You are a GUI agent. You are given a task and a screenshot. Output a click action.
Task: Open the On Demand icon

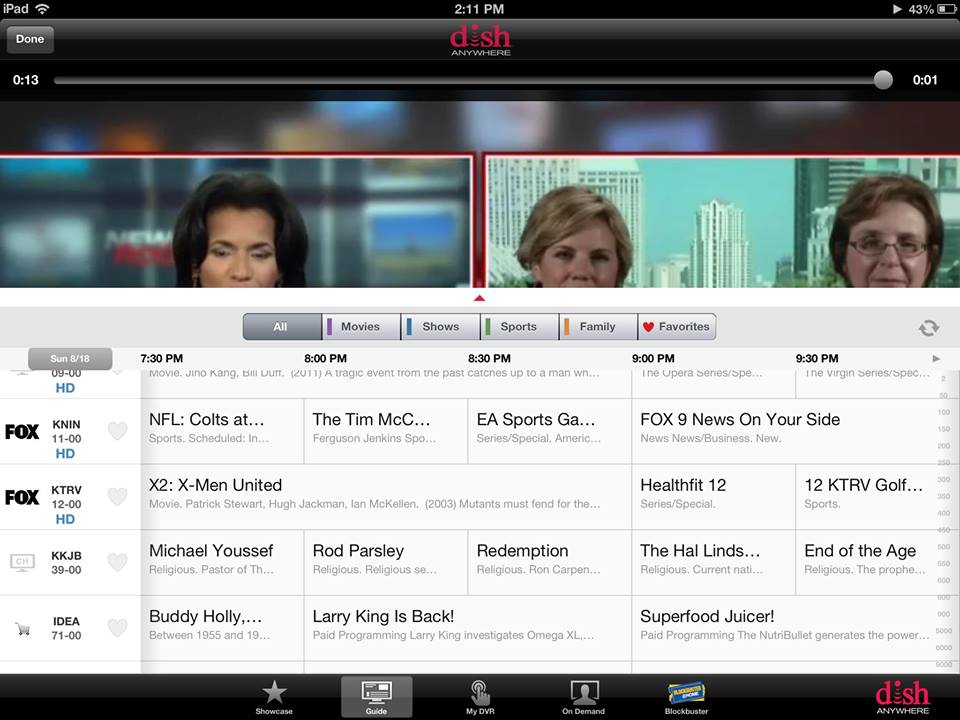coord(583,695)
